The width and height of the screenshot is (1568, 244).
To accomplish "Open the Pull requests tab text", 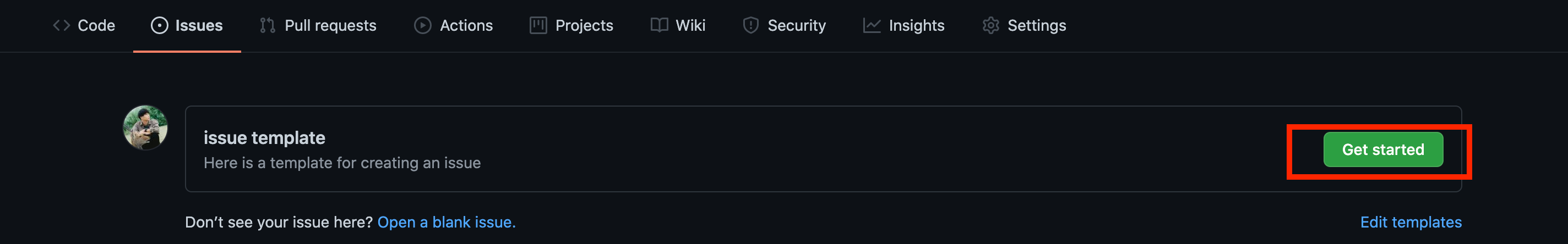I will pos(330,25).
